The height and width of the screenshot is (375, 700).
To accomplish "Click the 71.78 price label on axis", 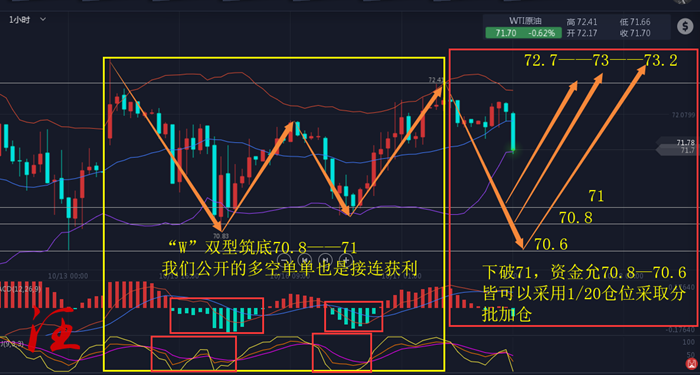I will click(x=685, y=143).
